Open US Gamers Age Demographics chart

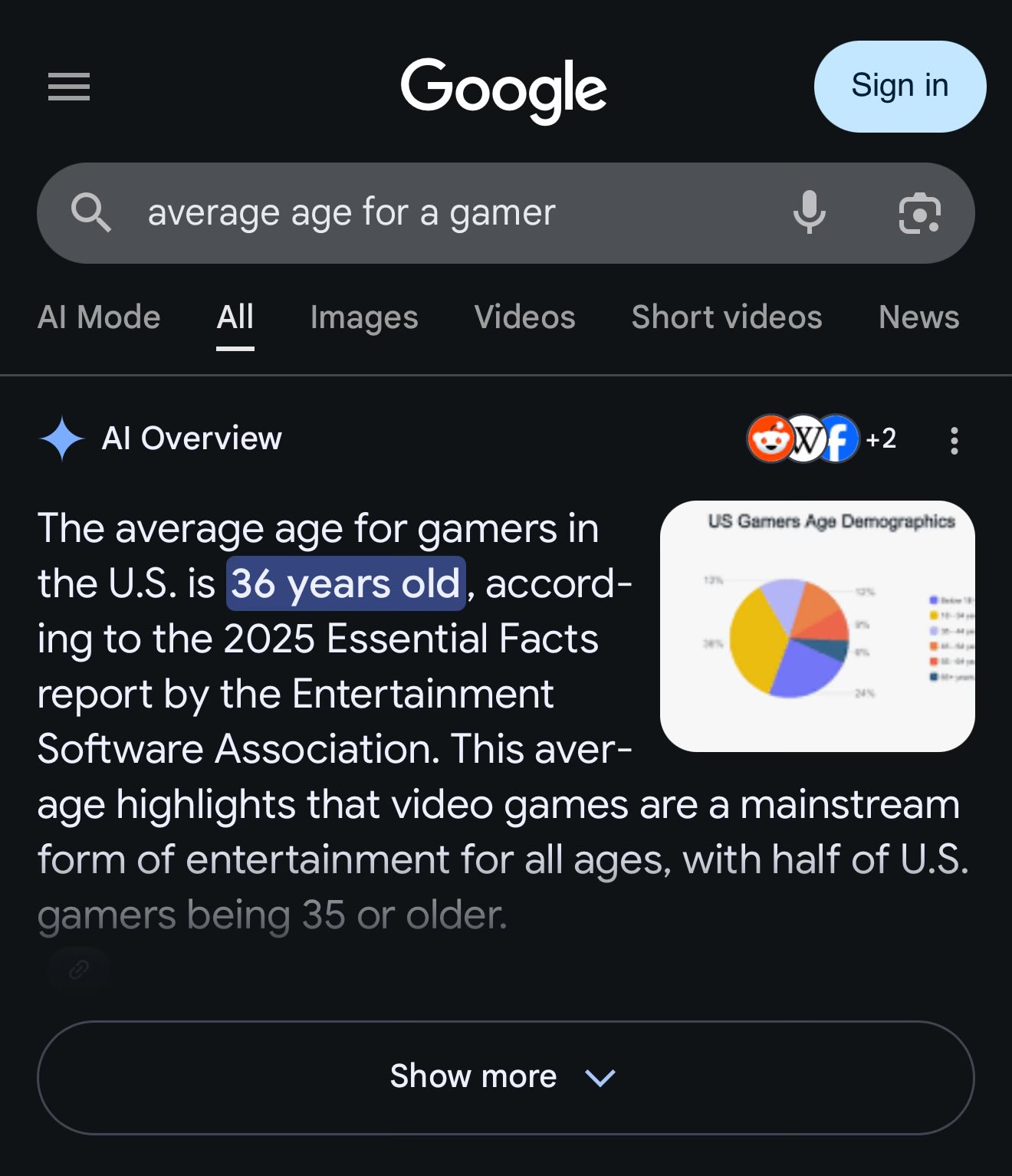(817, 626)
